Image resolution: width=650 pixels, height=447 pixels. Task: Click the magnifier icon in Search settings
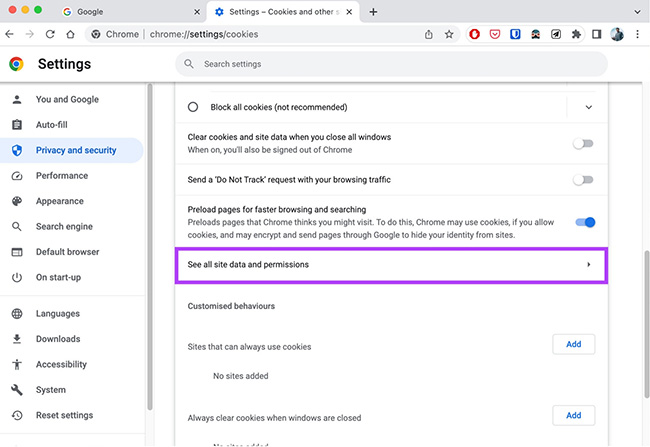click(x=189, y=64)
